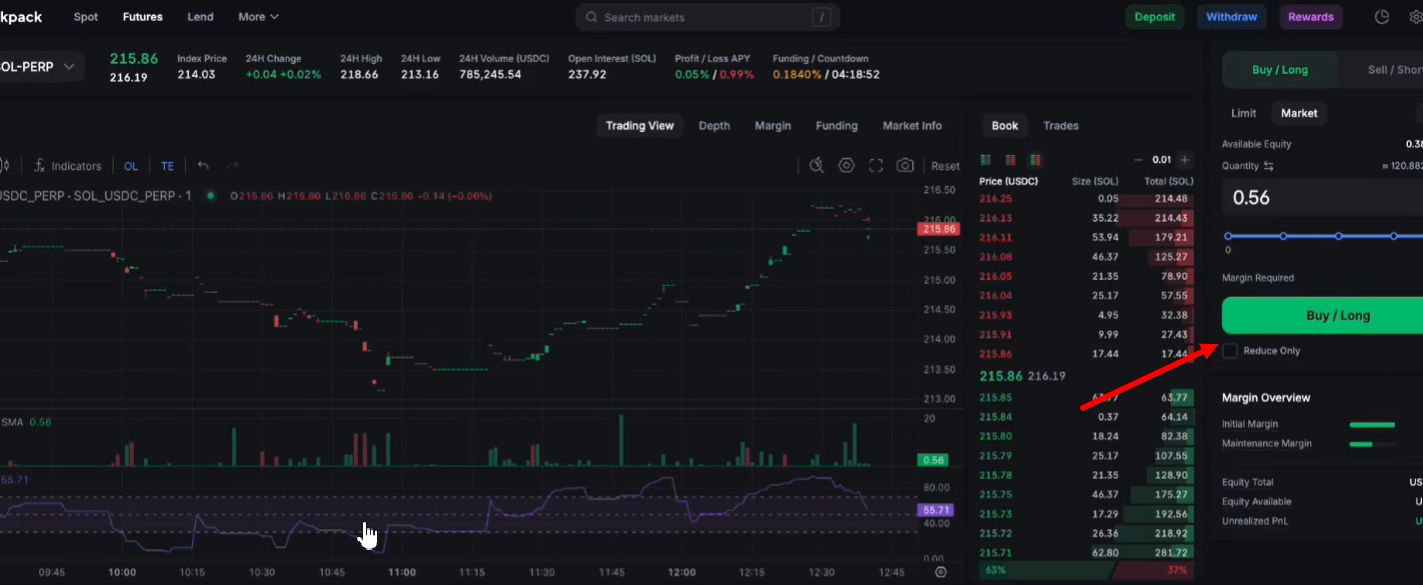Toggle the TE chart option
This screenshot has width=1423, height=585.
167,166
